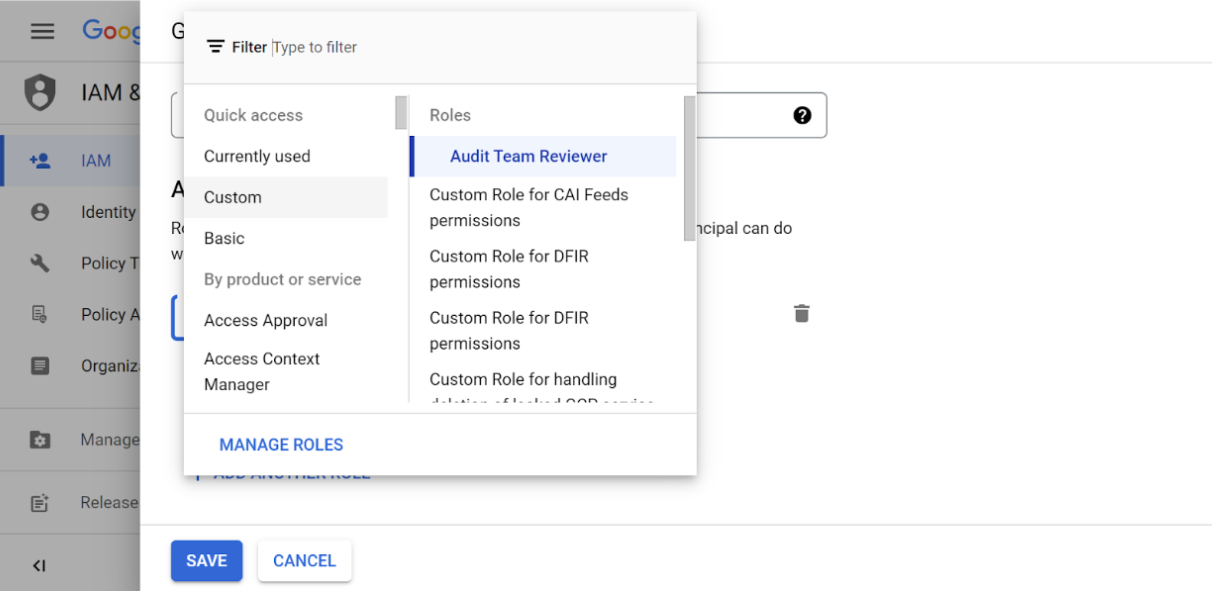The width and height of the screenshot is (1212, 591).
Task: Click the IAM & Admin shield icon
Action: [x=40, y=93]
